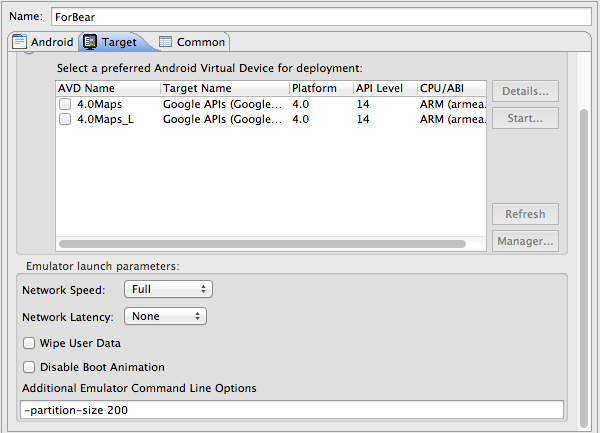Click API level 14 in 4.0Maps row
The width and height of the screenshot is (600, 433).
[x=363, y=104]
